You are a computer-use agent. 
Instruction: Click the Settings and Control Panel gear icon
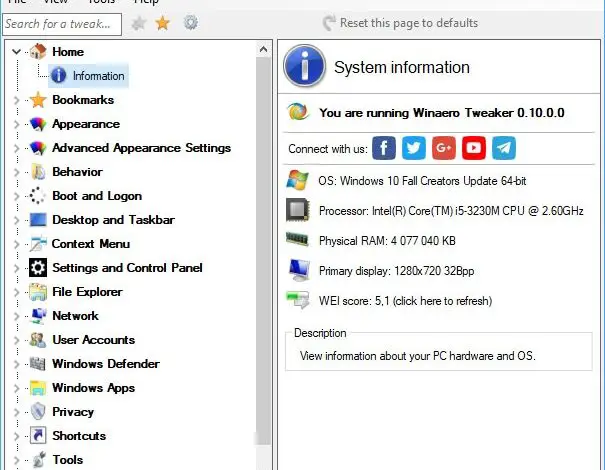point(38,267)
